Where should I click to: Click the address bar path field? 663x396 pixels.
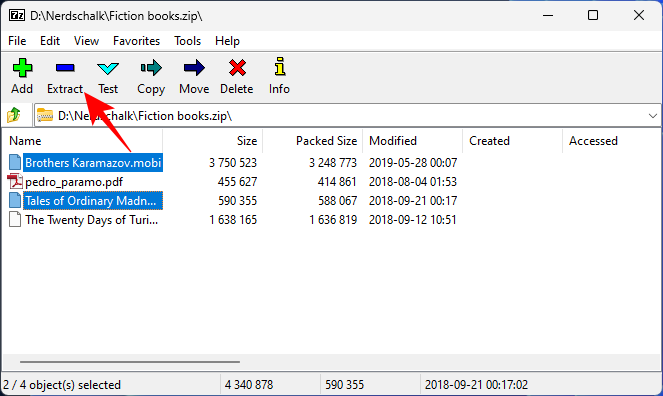pos(347,115)
